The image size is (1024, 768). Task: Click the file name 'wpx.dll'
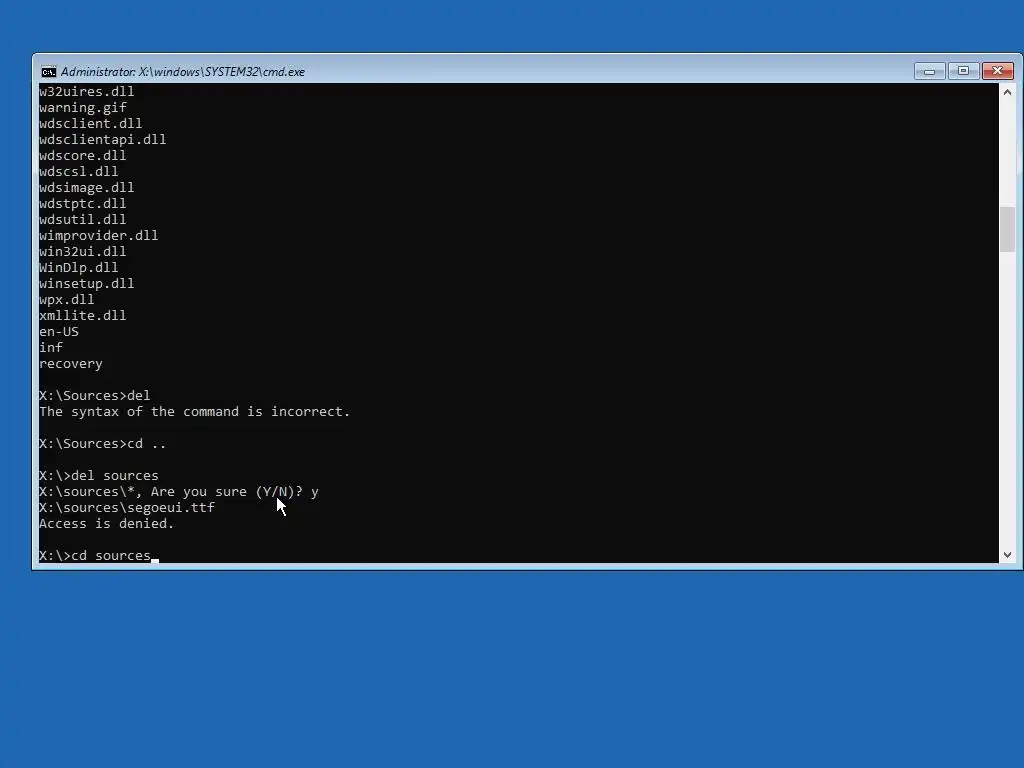click(x=67, y=300)
